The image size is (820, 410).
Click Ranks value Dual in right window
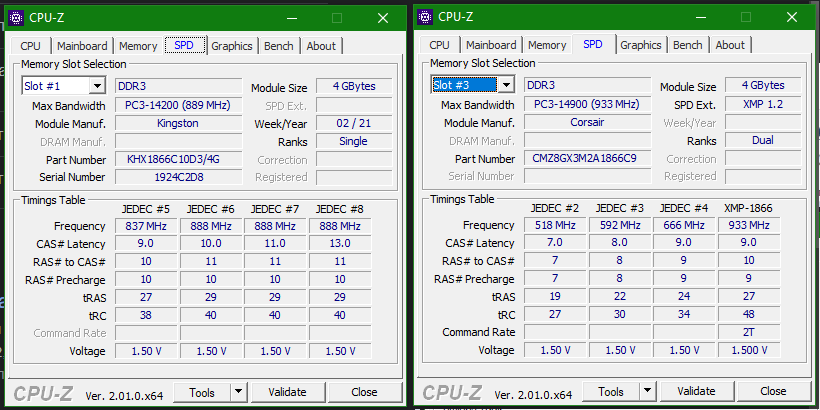pyautogui.click(x=763, y=140)
